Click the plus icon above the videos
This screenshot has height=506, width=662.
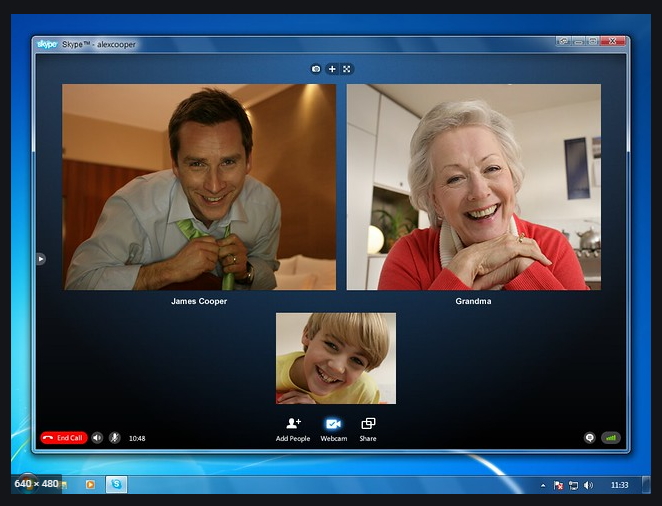(x=332, y=69)
